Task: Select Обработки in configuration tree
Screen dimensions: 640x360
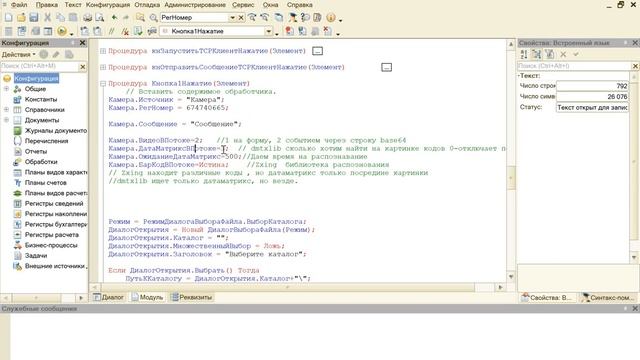Action: pos(41,162)
